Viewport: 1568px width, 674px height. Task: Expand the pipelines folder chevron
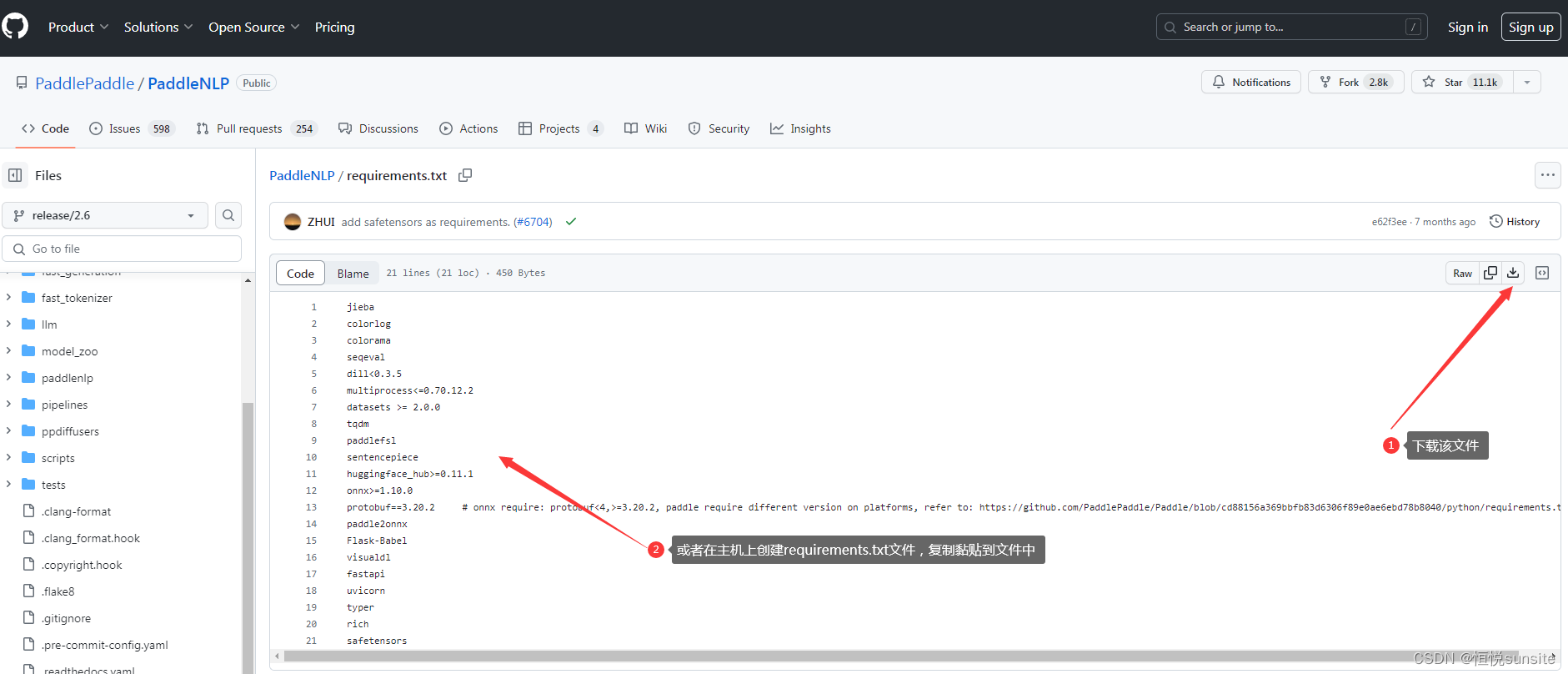[8, 404]
